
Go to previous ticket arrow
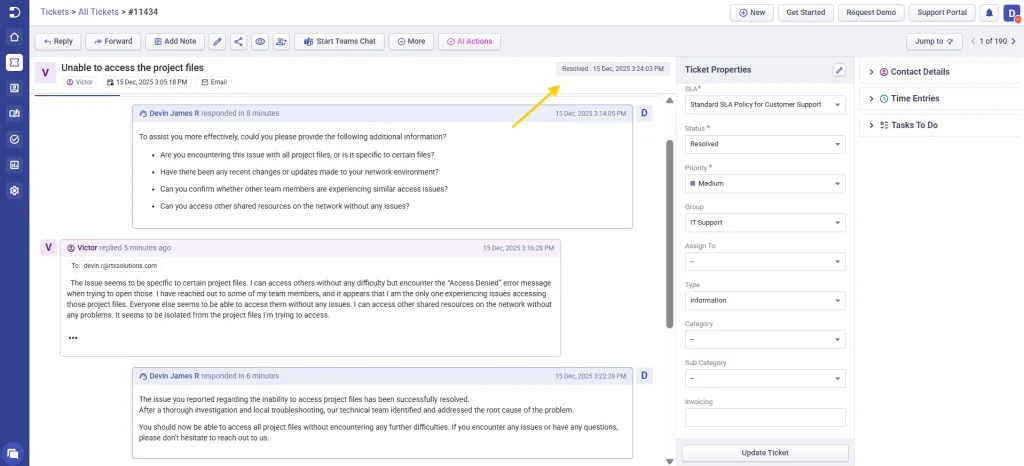973,42
